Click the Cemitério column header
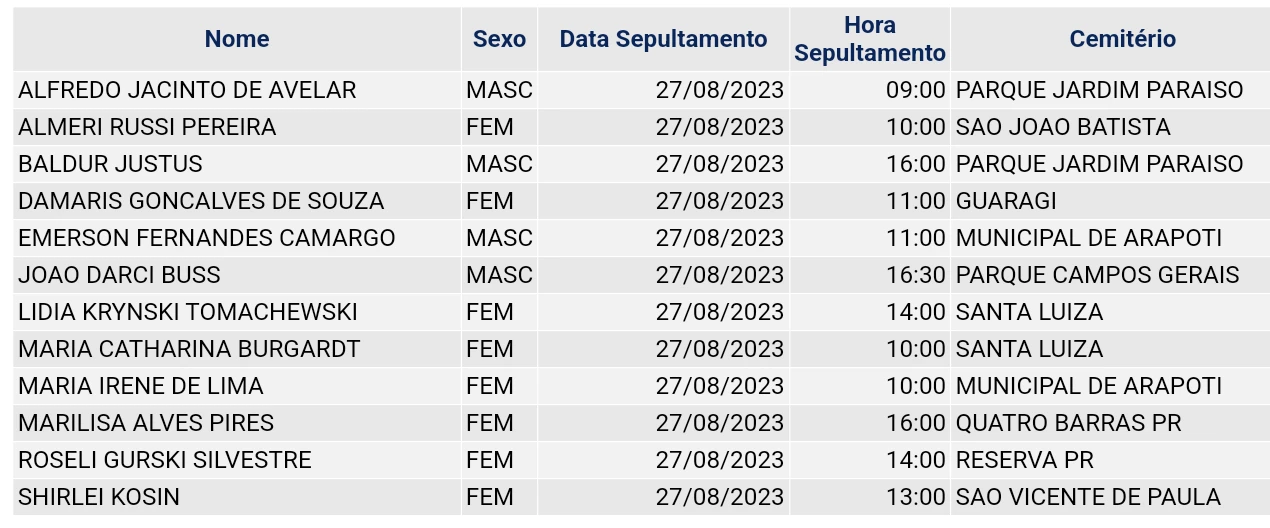Screen dimensions: 1270x528 1122,39
